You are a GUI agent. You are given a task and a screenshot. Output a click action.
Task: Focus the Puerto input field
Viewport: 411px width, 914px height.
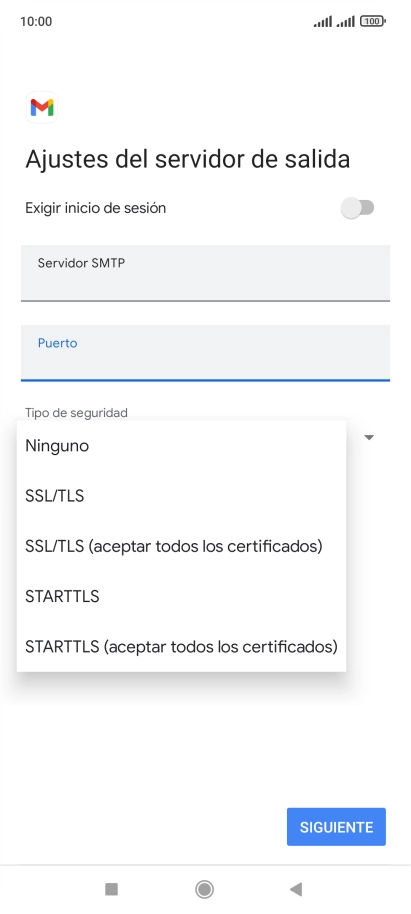coord(205,353)
